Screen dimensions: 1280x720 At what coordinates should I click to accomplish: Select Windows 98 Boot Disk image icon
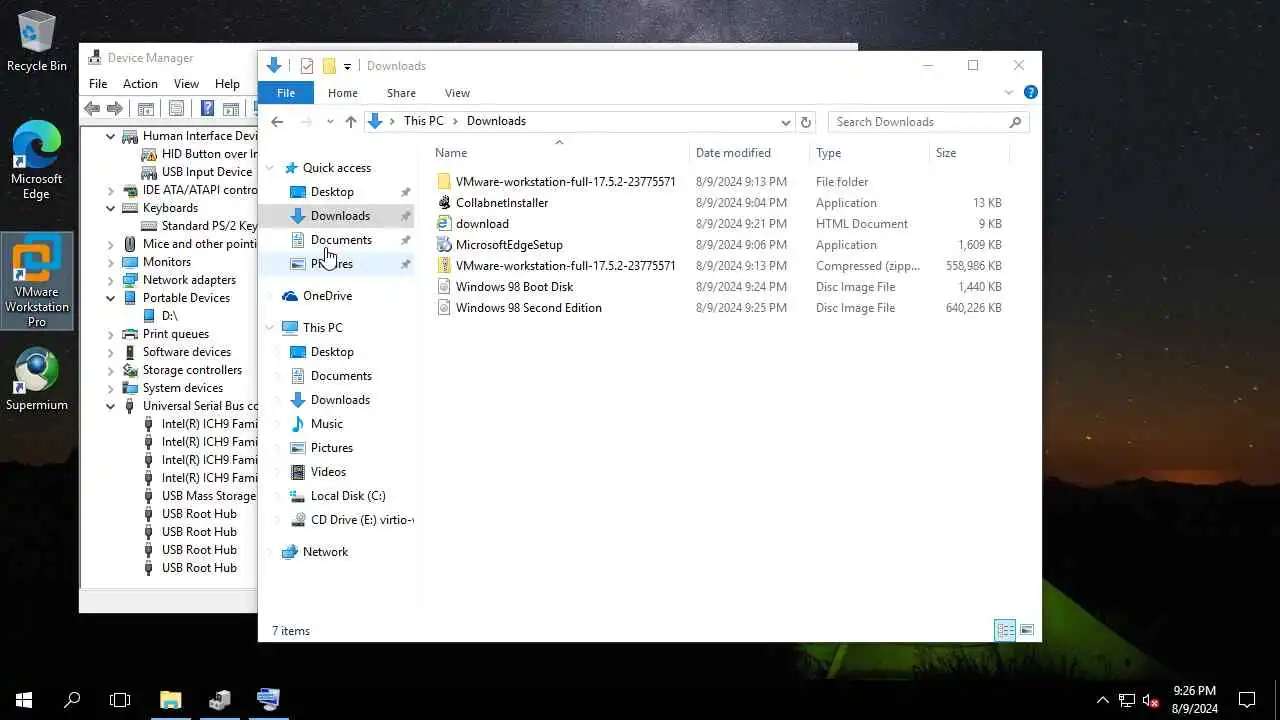coord(445,287)
